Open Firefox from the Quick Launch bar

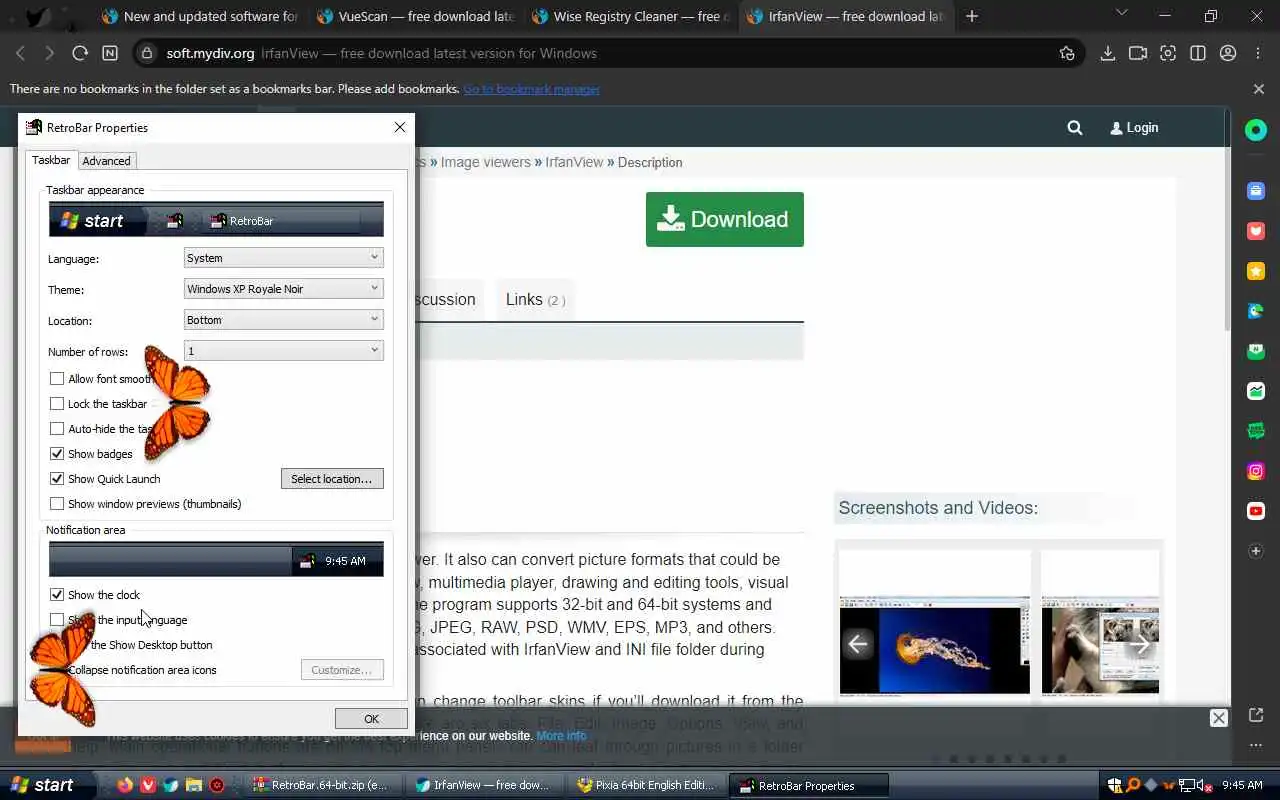click(x=125, y=785)
